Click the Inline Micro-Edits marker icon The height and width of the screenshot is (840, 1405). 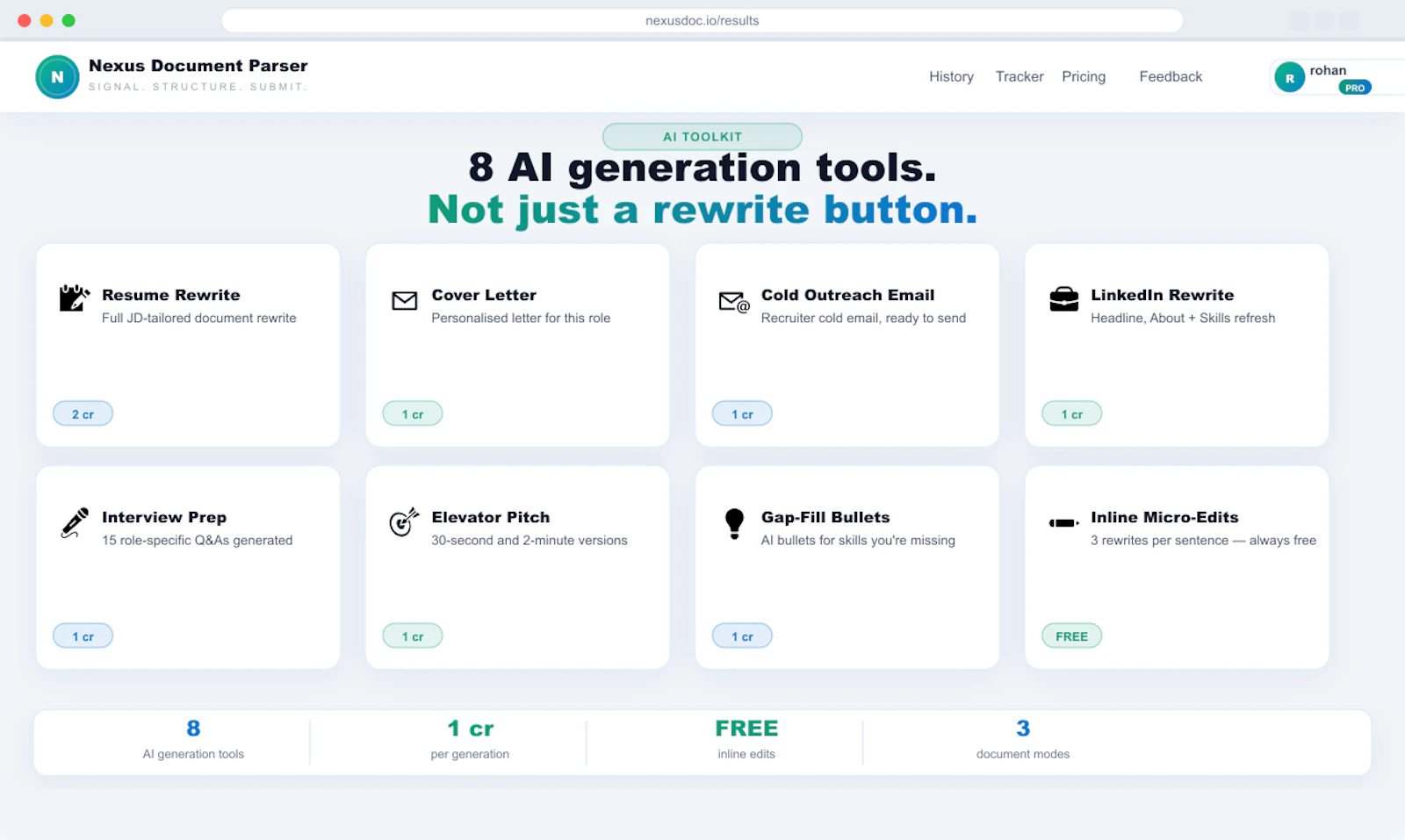coord(1063,523)
